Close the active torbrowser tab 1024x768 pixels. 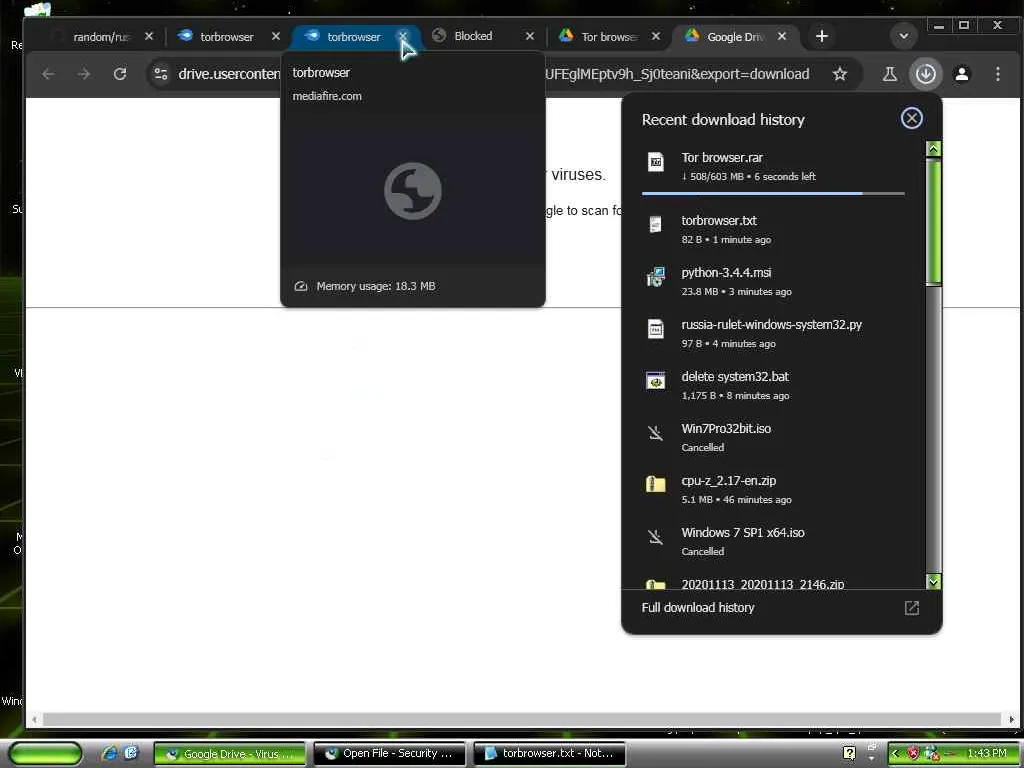click(403, 37)
